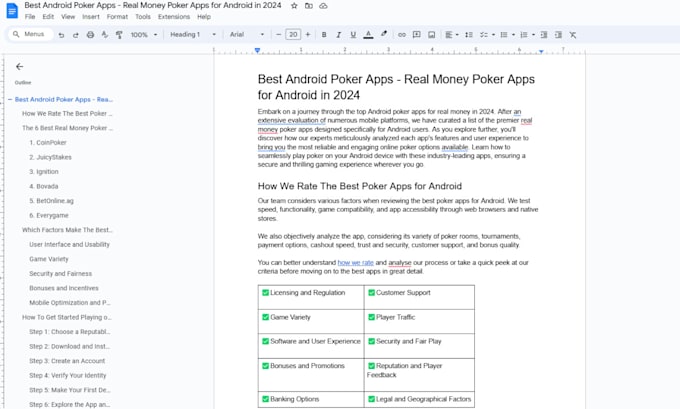Screen dimensions: 680x409
Task: Decrease the font size
Action: [x=278, y=35]
